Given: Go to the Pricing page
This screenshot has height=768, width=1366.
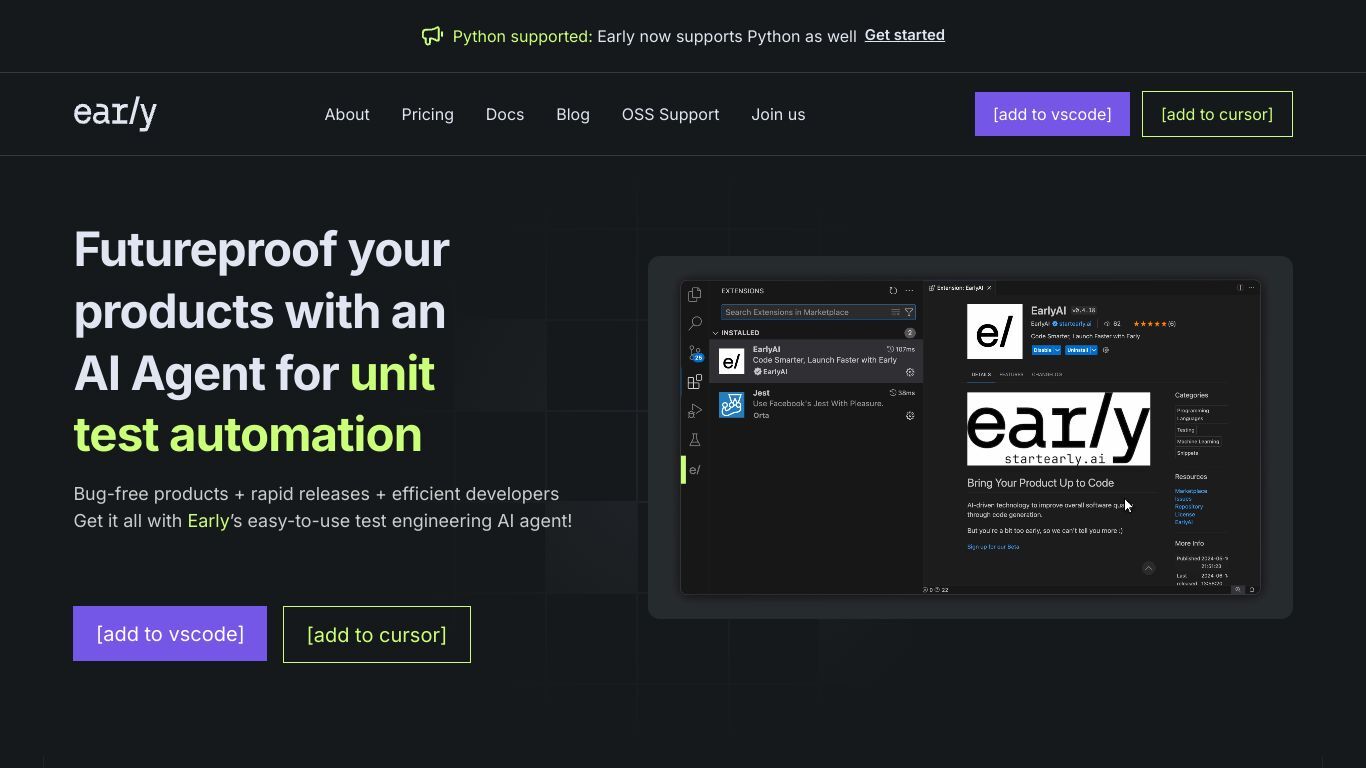Looking at the screenshot, I should 427,114.
